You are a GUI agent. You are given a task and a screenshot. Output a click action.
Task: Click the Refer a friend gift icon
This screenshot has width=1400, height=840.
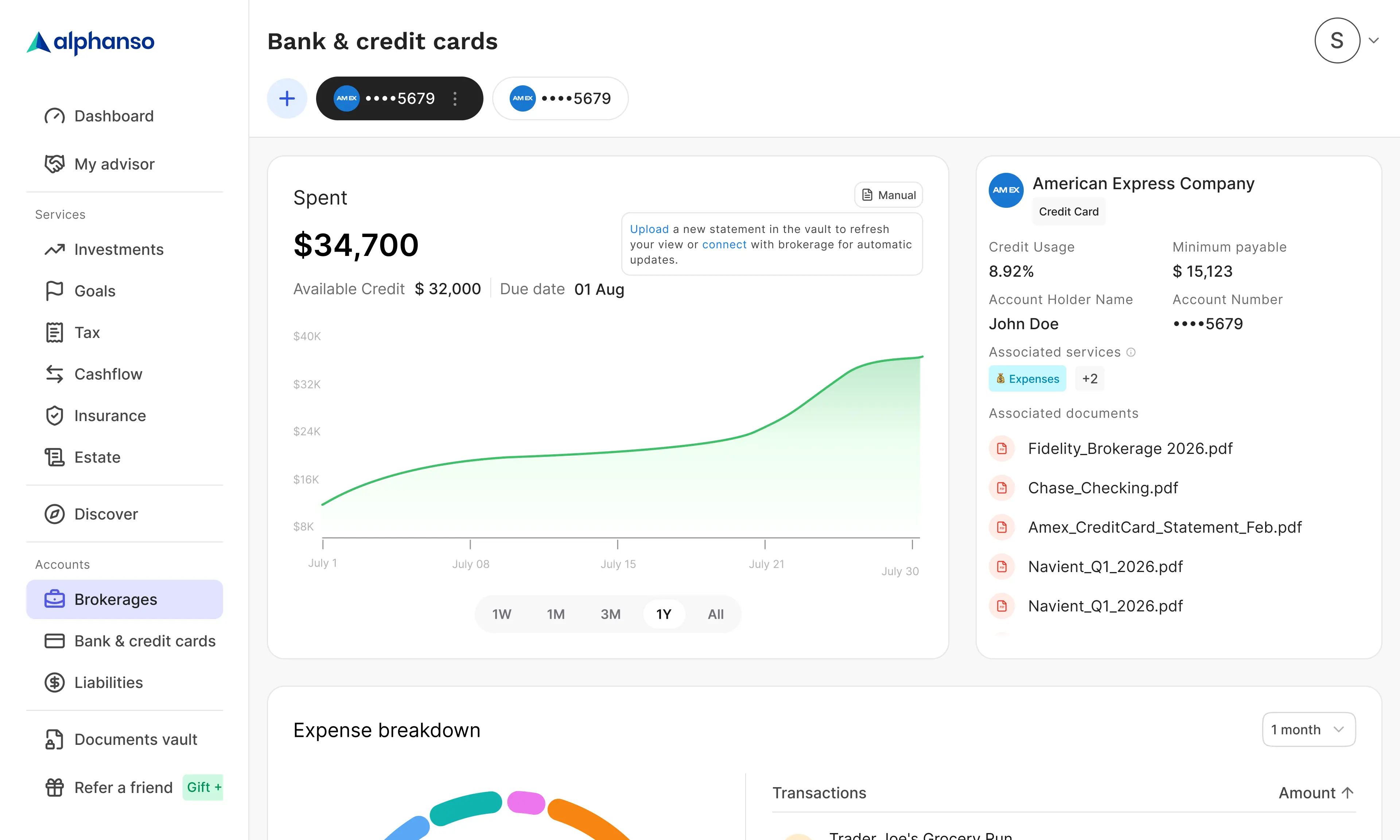pos(54,787)
